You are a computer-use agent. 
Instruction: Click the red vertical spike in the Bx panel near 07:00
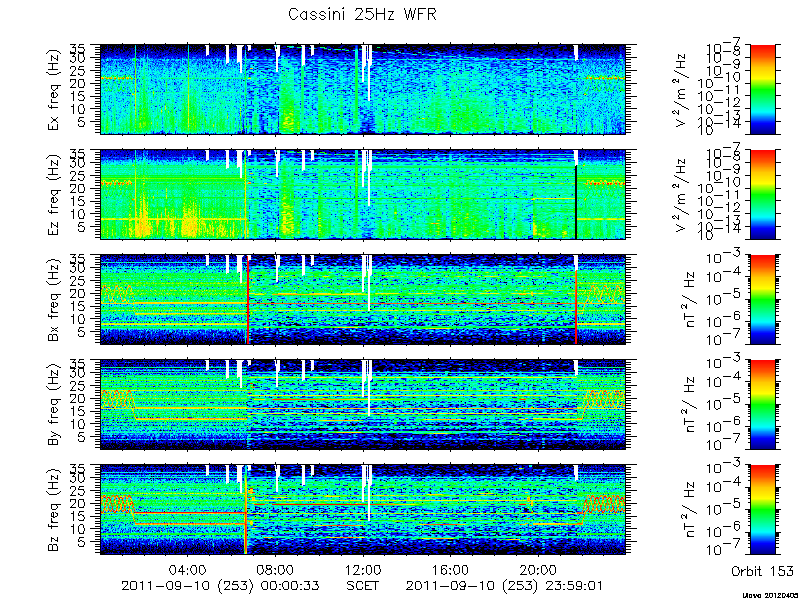(x=248, y=299)
